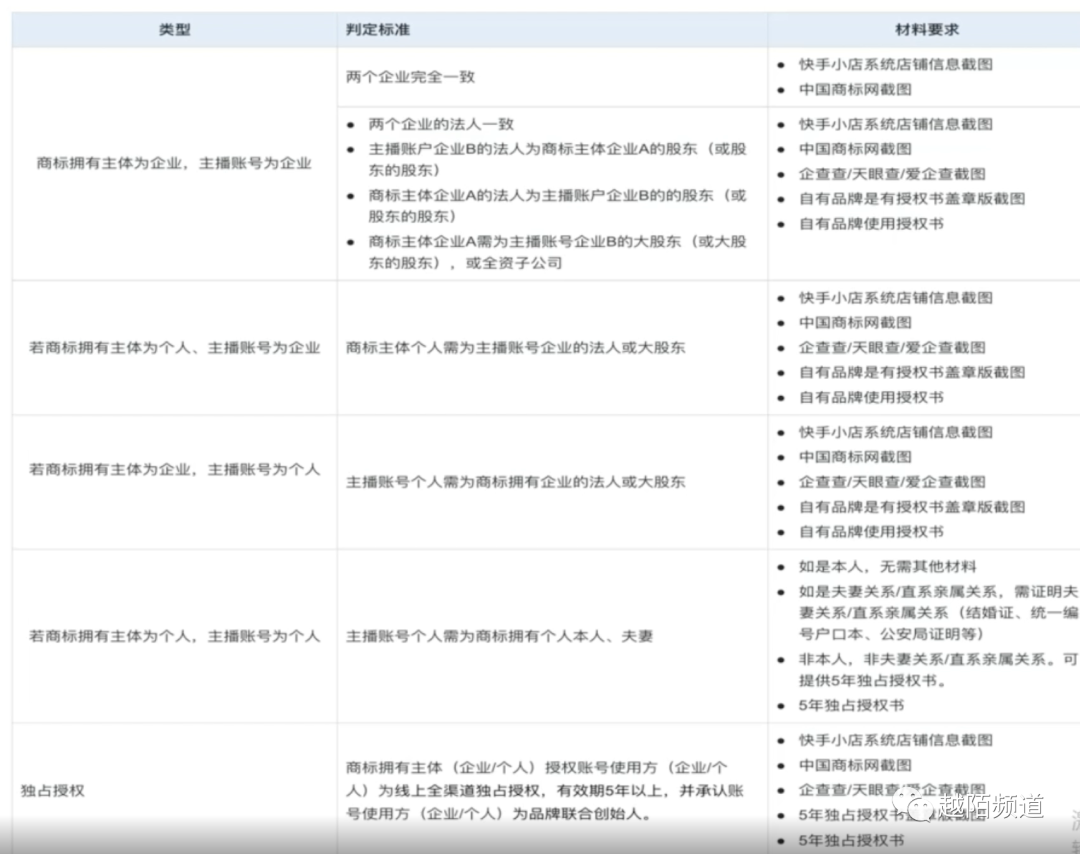Click the 主播账号个人需为商标拥有企业的法人或大股东 cell

(516, 481)
